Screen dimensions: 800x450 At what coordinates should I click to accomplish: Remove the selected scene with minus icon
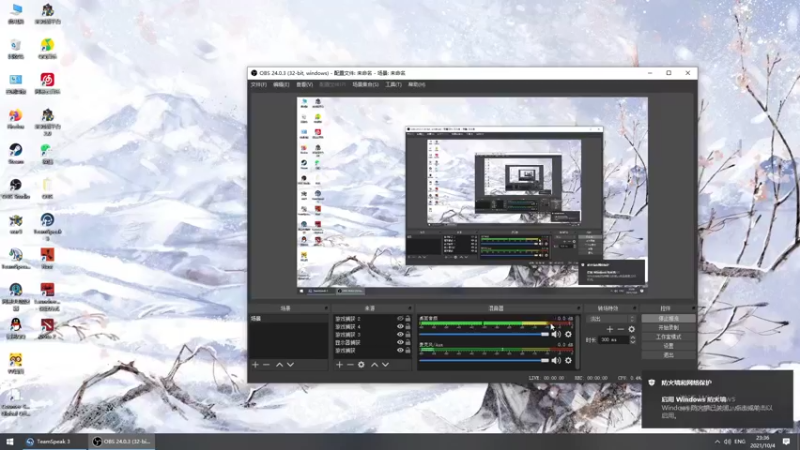tap(266, 365)
